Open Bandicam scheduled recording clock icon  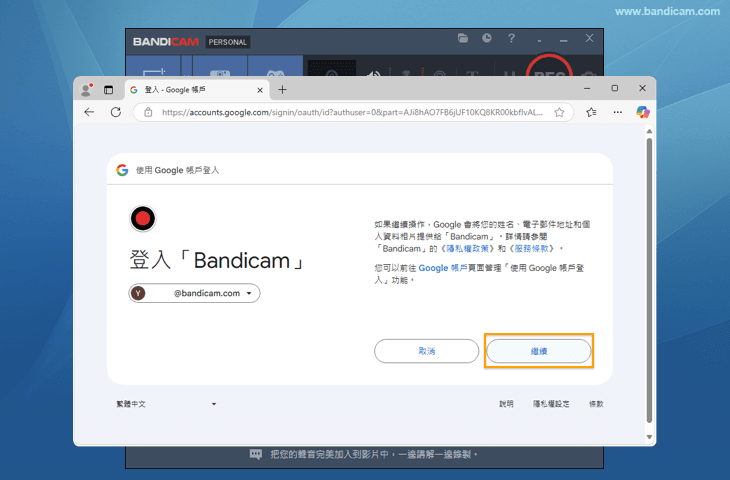tap(487, 38)
